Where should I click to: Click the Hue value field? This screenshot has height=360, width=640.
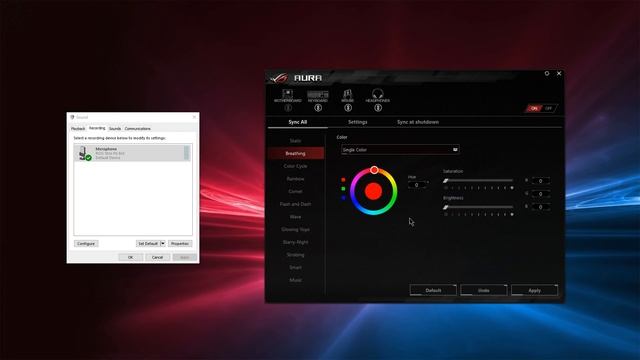point(417,185)
